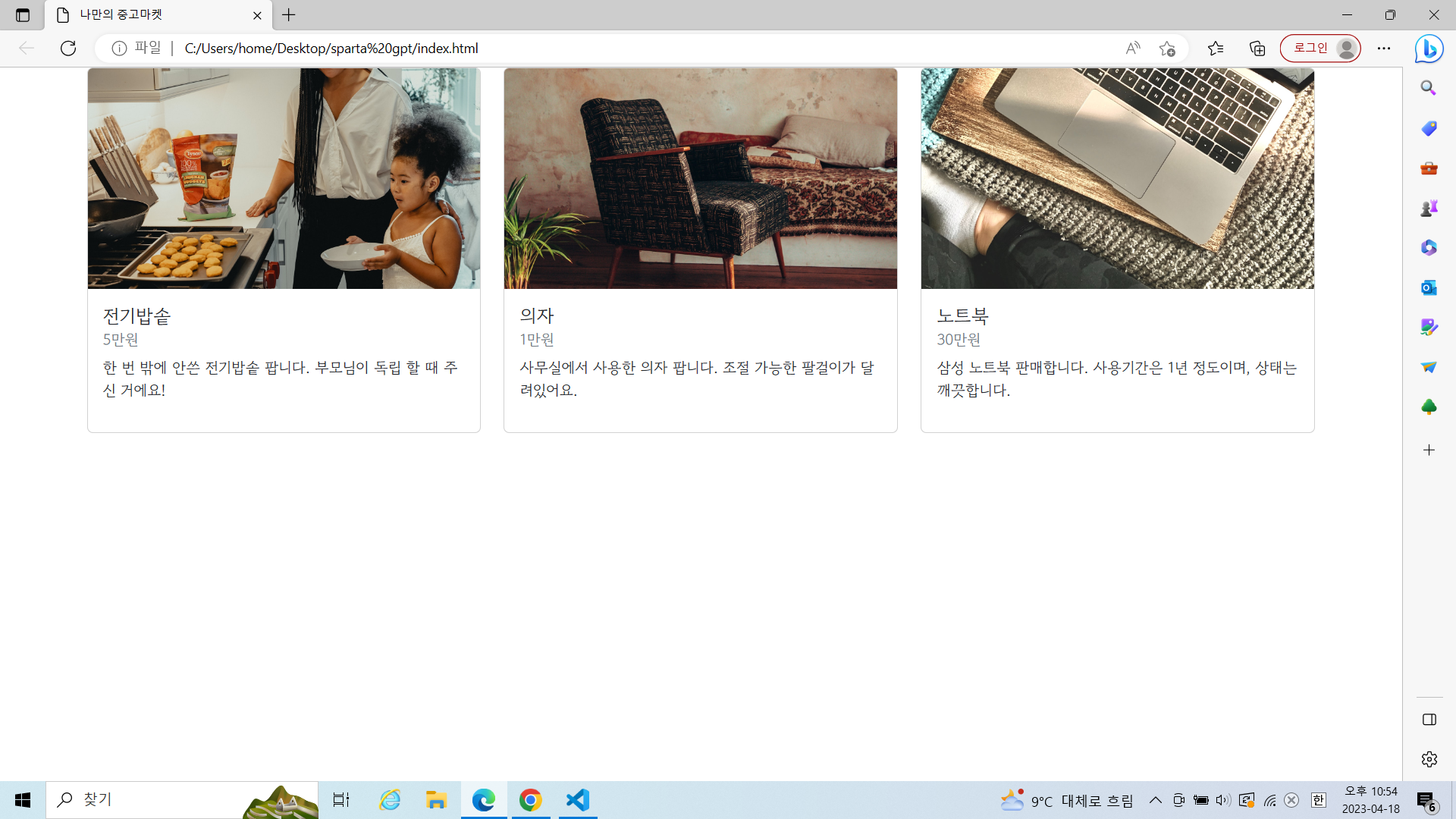Open File Explorer from taskbar
This screenshot has height=819, width=1456.
coord(436,800)
